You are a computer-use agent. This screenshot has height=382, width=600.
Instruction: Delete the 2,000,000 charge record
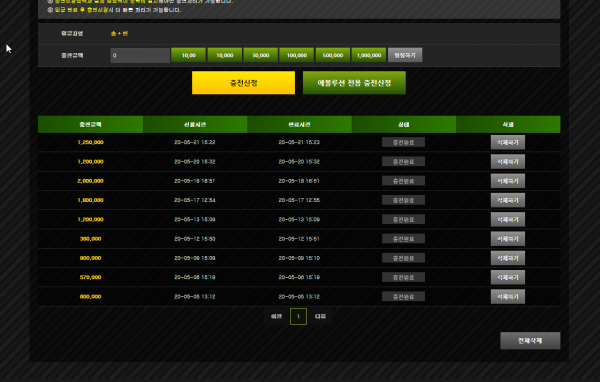click(x=508, y=181)
